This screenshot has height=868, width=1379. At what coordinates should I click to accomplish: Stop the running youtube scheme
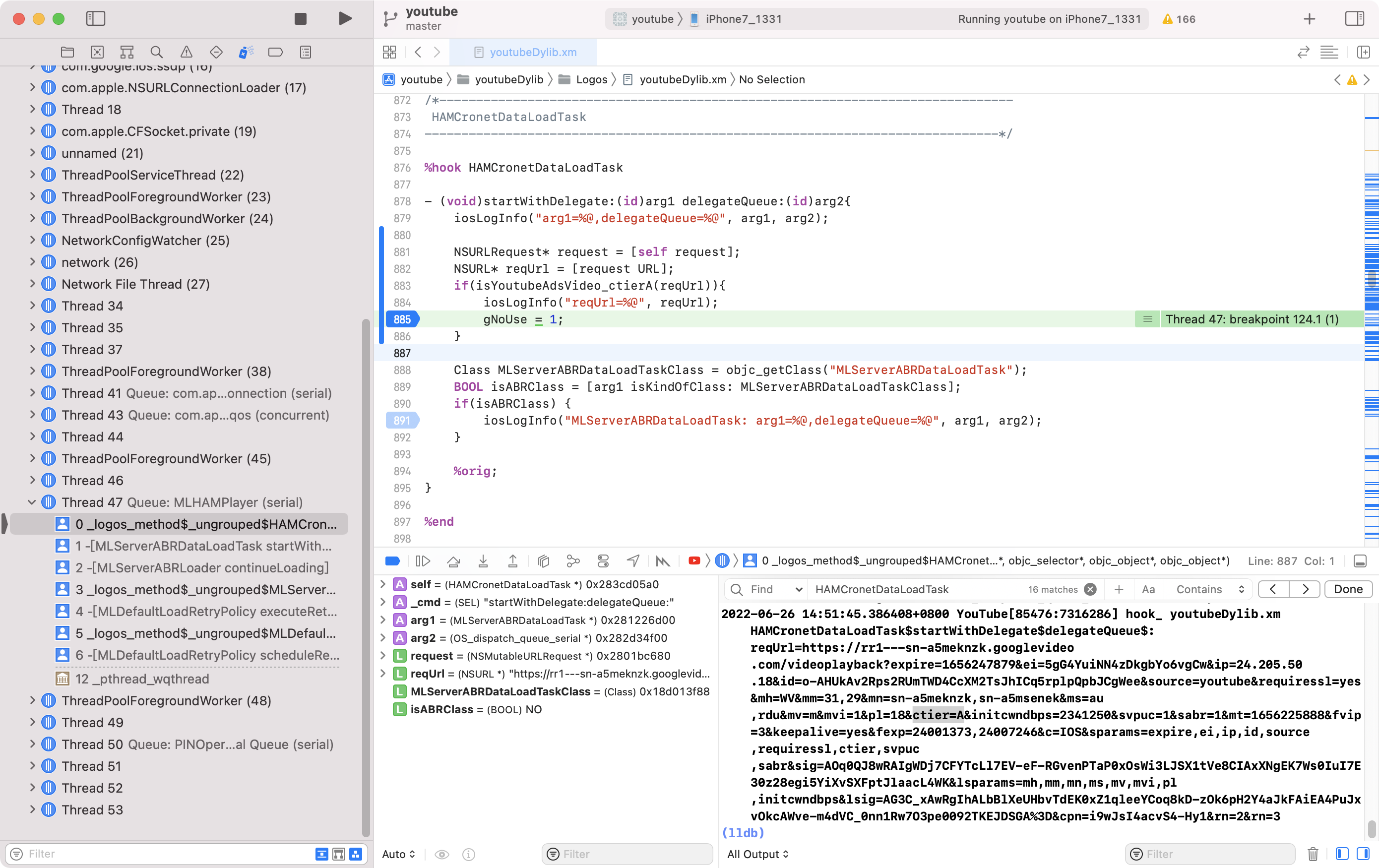click(x=300, y=19)
